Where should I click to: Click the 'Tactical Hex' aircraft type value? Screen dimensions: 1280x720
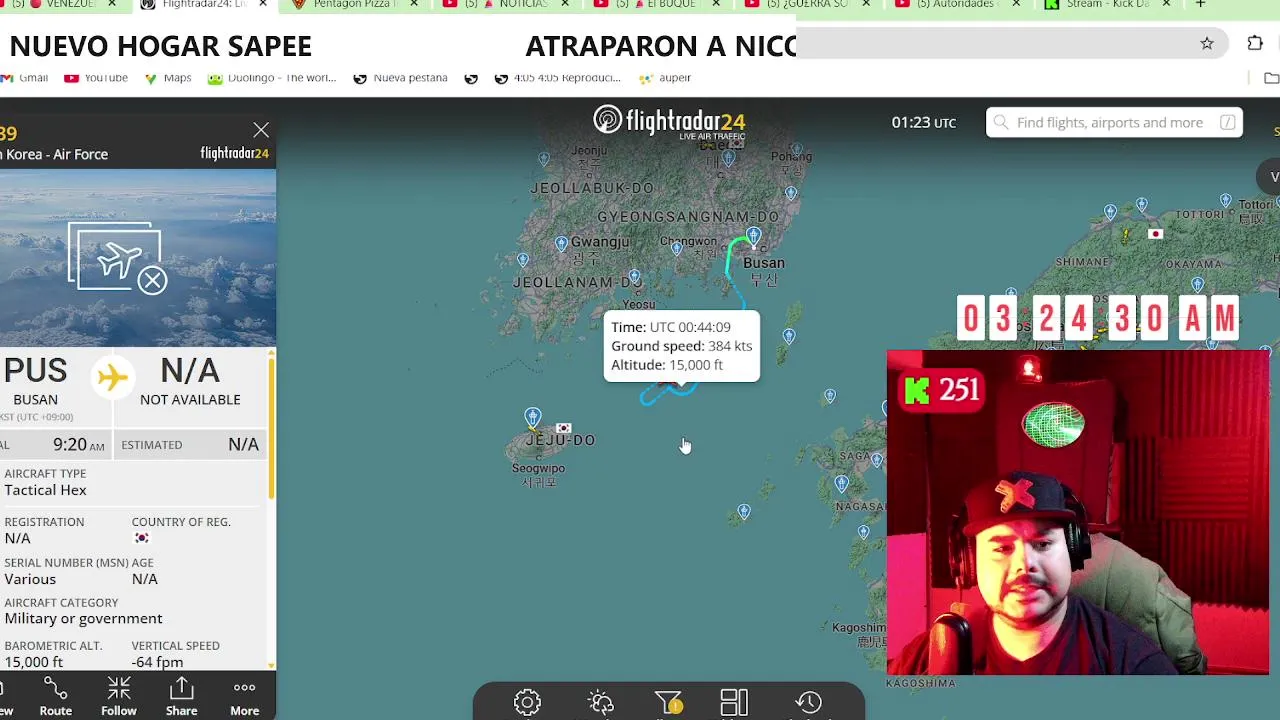click(x=45, y=490)
